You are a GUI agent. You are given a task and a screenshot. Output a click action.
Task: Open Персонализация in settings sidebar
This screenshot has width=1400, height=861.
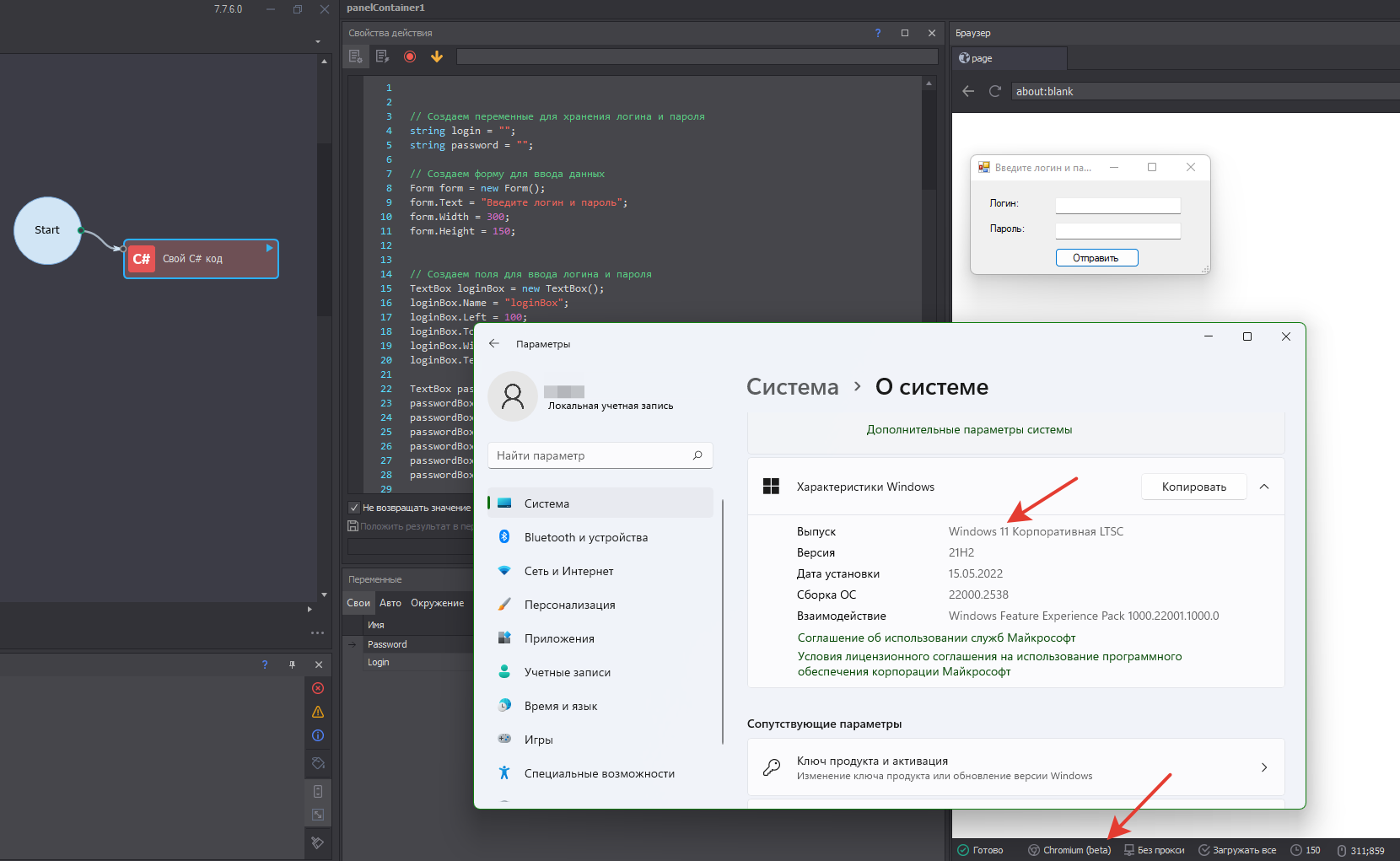pyautogui.click(x=569, y=605)
